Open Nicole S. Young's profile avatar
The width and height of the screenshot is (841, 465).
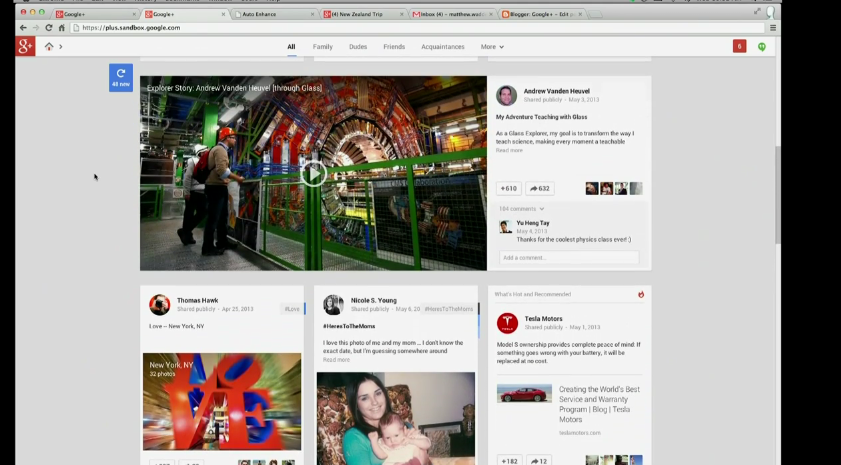[333, 305]
